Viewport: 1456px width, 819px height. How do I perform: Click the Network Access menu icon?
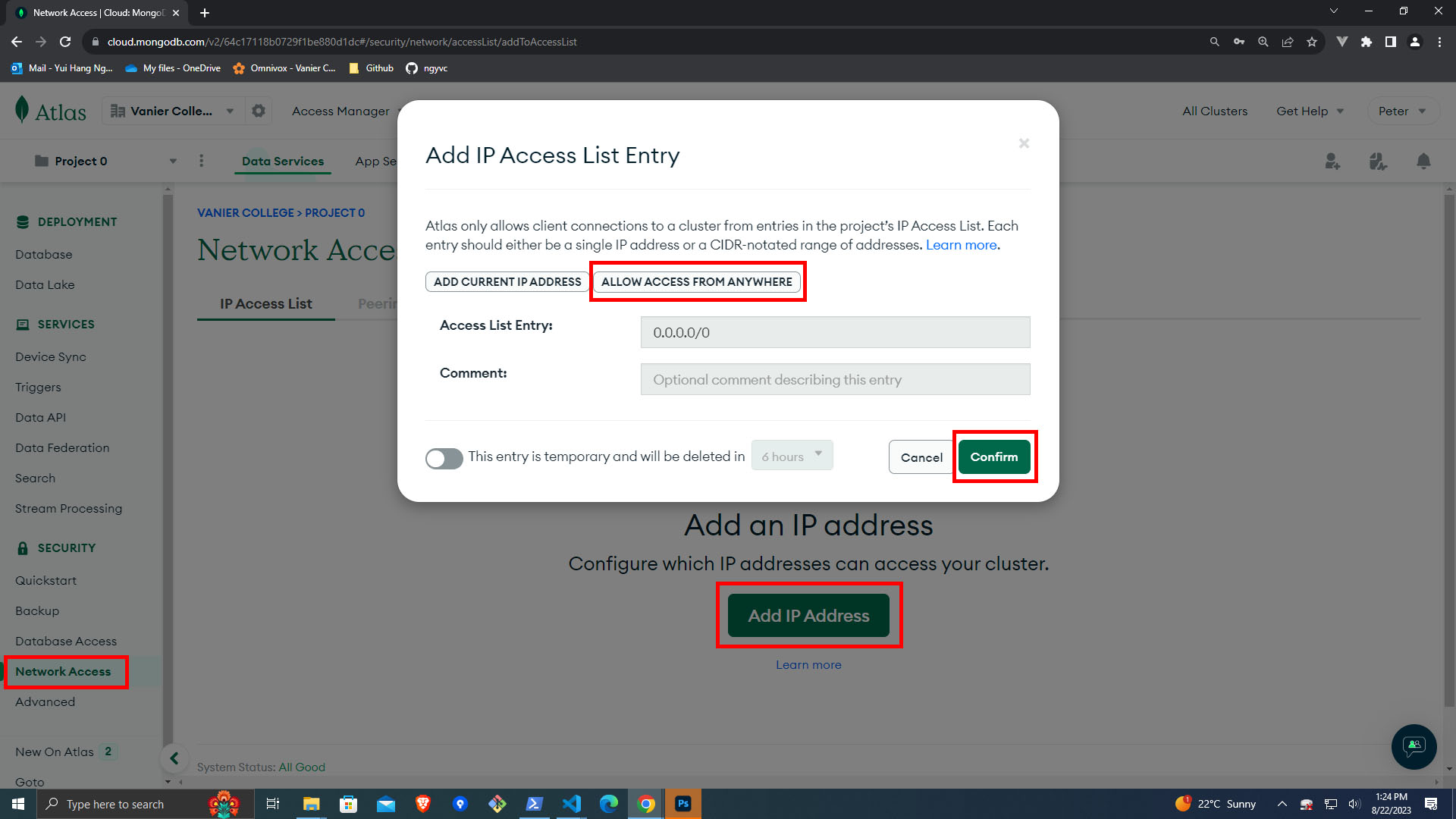(63, 671)
